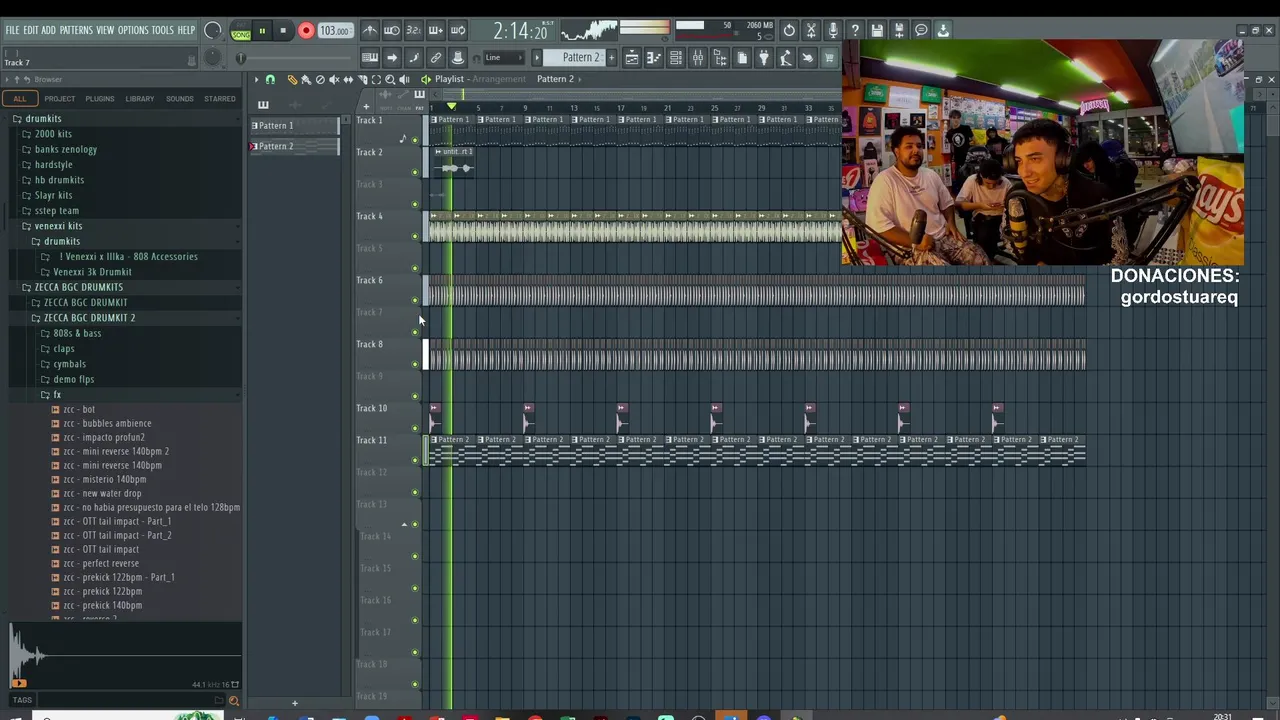Toggle the 3-2-1 countdown before recording
The image size is (1280, 720).
(414, 31)
